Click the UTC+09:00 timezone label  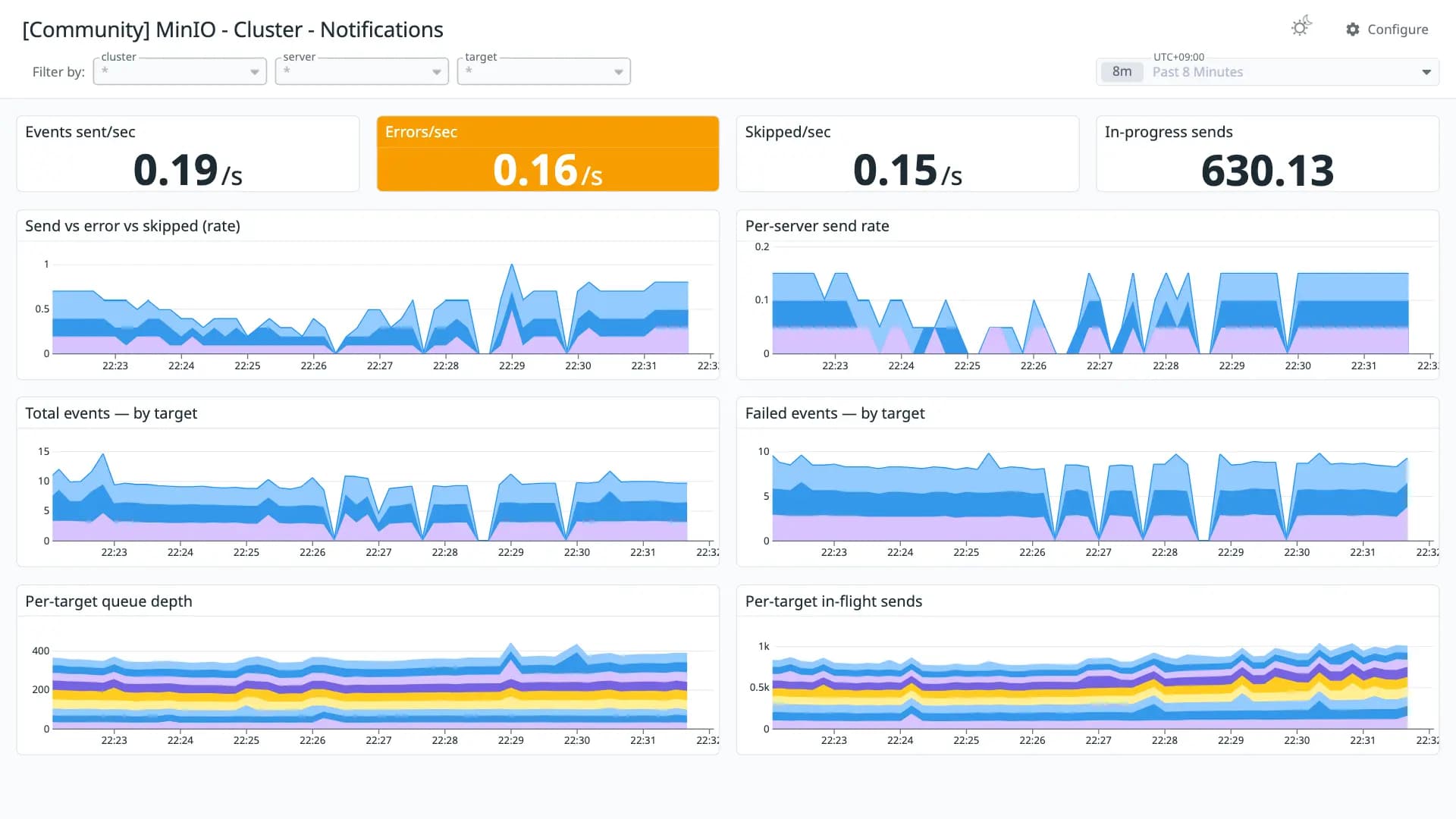click(1178, 57)
